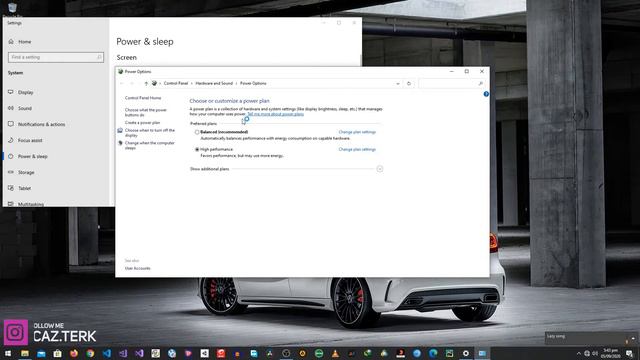Open Storage in Settings sidebar

pos(26,172)
